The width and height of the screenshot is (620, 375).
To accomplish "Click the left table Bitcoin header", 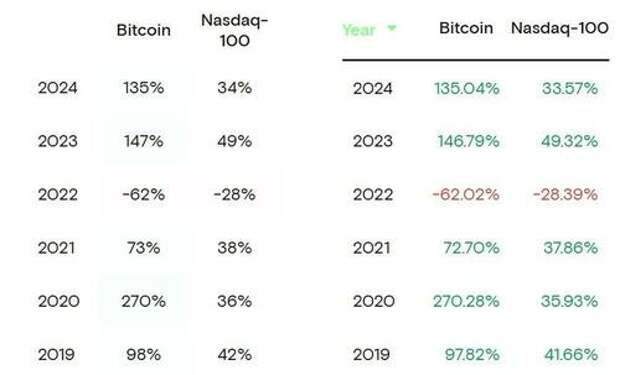I will tap(144, 30).
